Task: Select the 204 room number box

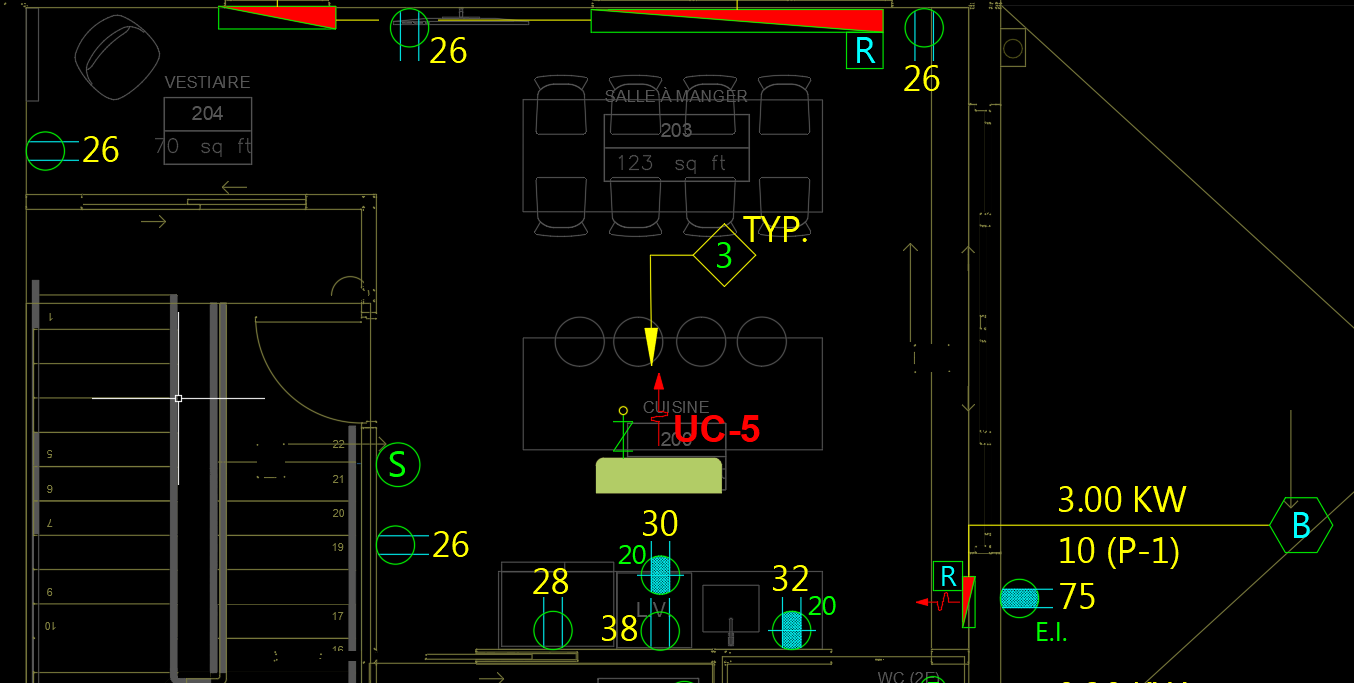Action: [x=207, y=114]
